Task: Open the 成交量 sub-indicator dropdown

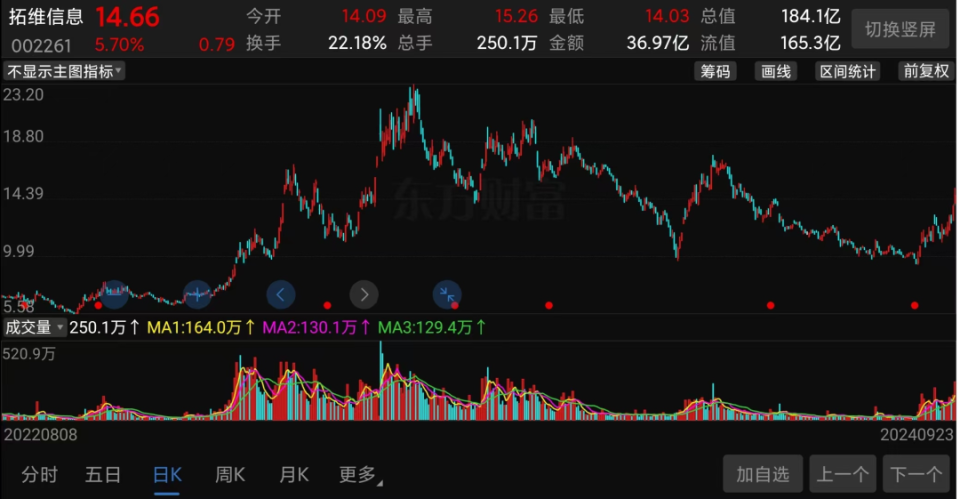Action: [x=34, y=328]
